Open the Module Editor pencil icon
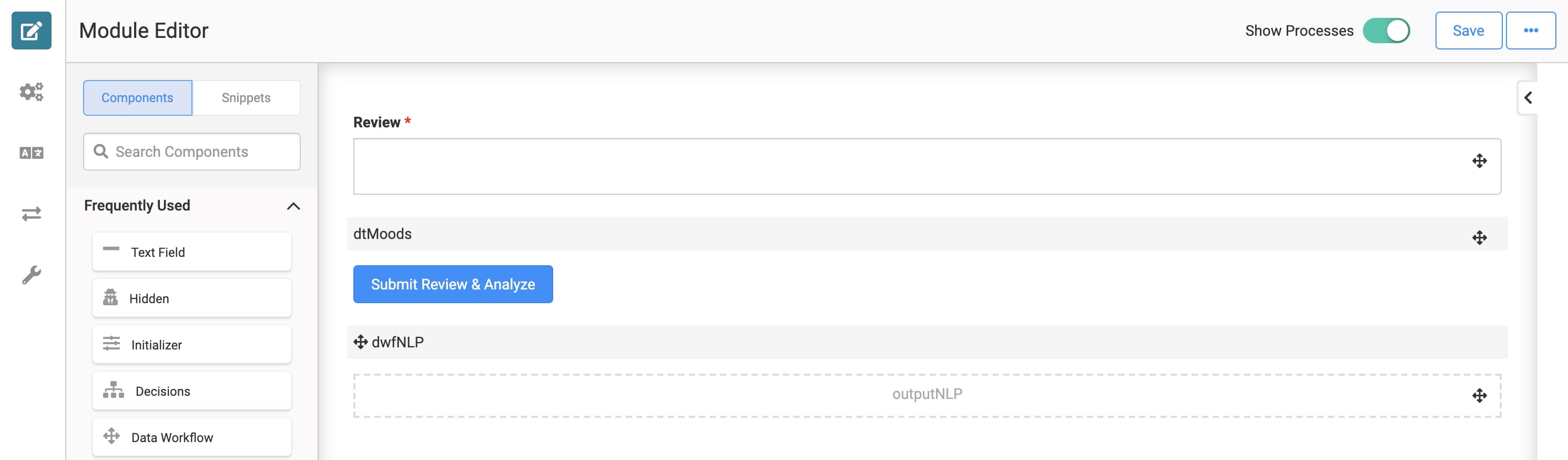 (x=31, y=31)
